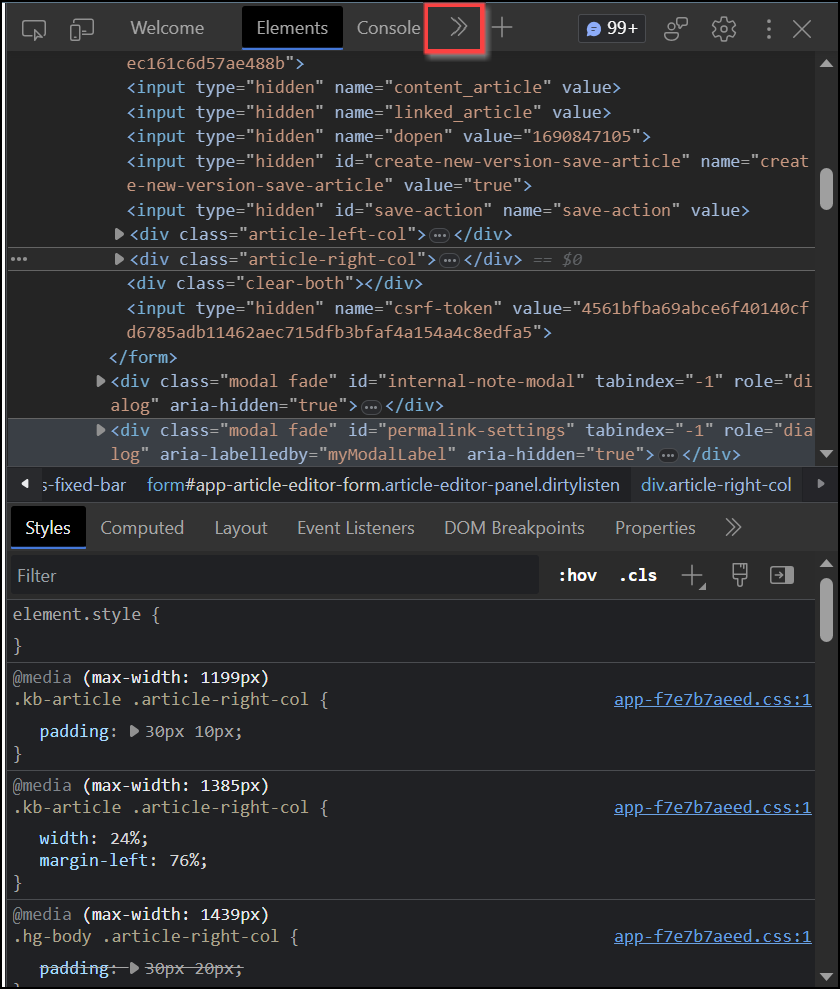Screen dimensions: 840x989
Task: Switch to the Console tab
Action: point(388,28)
